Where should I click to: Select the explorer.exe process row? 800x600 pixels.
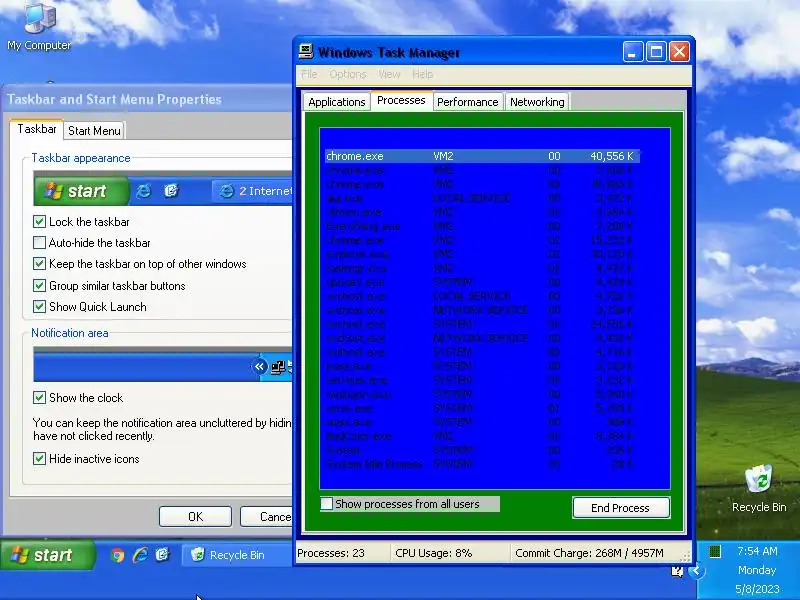tap(482, 254)
